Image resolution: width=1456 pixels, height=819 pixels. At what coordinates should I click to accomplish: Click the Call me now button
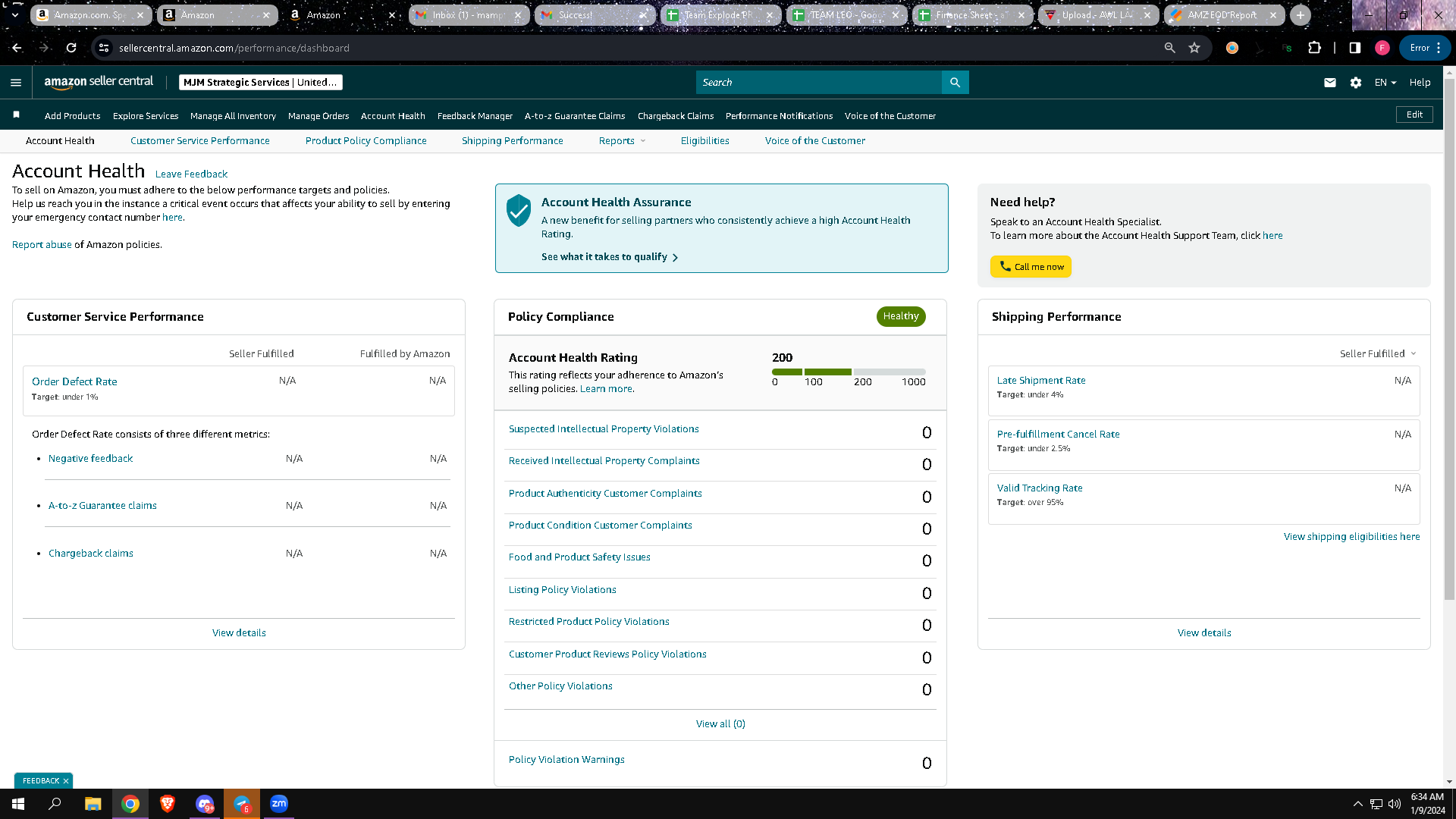[x=1031, y=267]
